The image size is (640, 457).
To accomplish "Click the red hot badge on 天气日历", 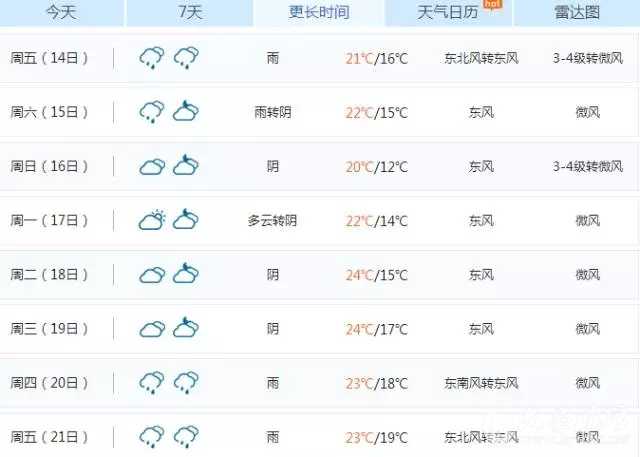I will 490,4.
